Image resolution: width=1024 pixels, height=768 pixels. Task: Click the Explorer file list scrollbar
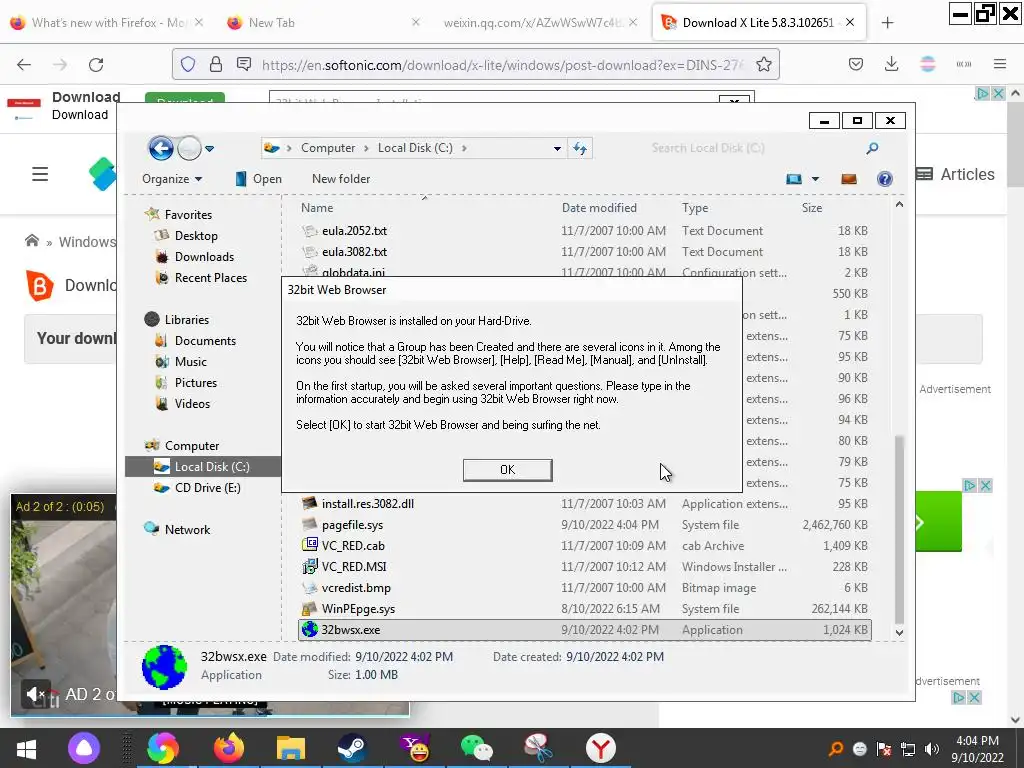pos(899,529)
